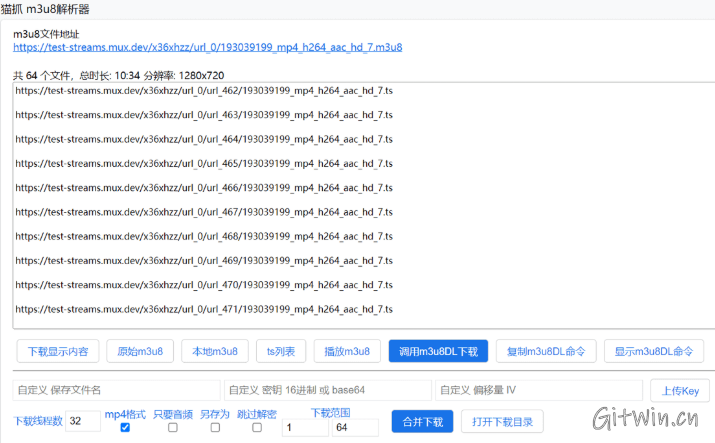Click the 合并下载 button
This screenshot has height=443, width=715.
tap(423, 421)
